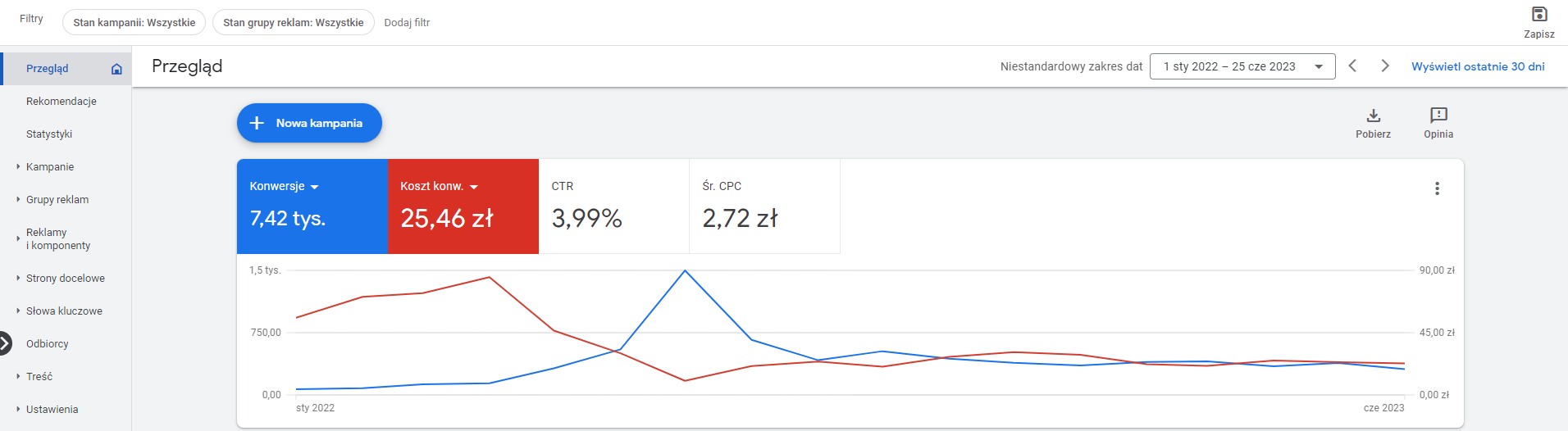Expand the collapsed side panel arrow
Image resolution: width=1568 pixels, height=431 pixels.
(x=5, y=343)
